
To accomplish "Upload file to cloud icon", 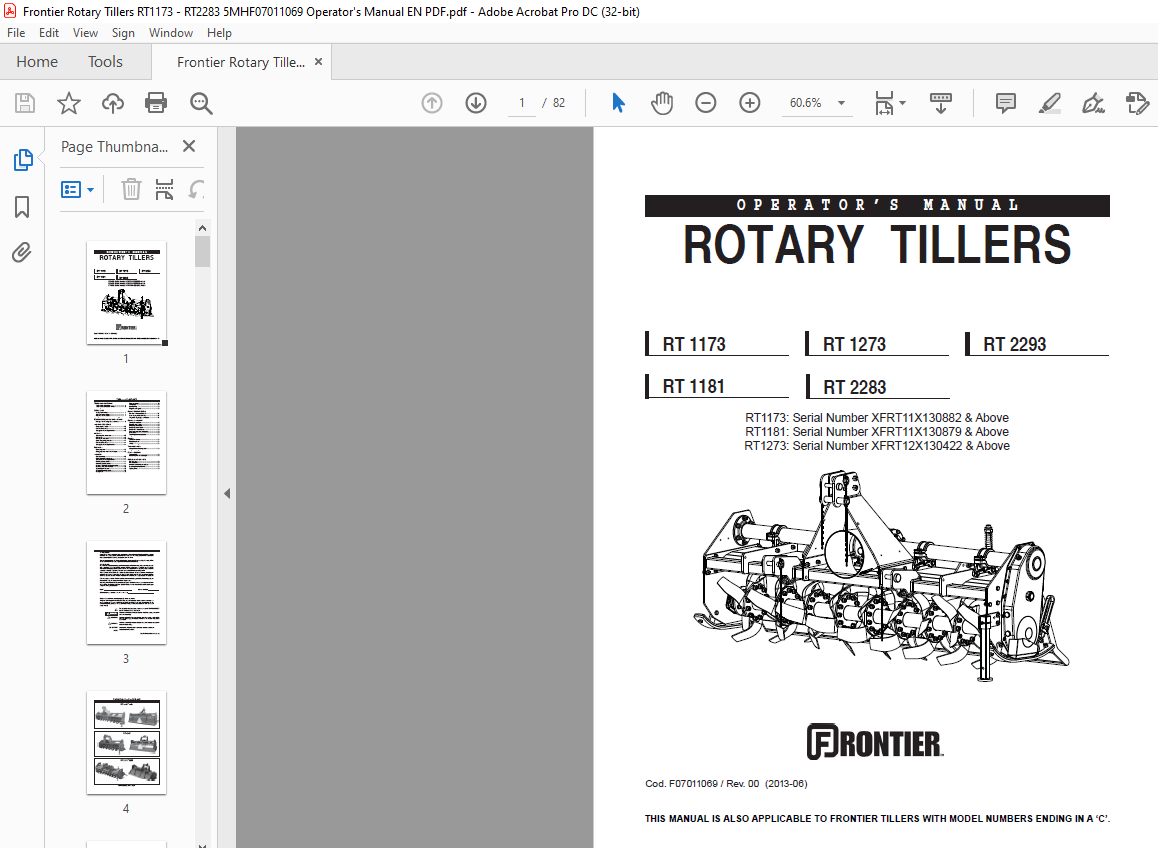I will [112, 103].
